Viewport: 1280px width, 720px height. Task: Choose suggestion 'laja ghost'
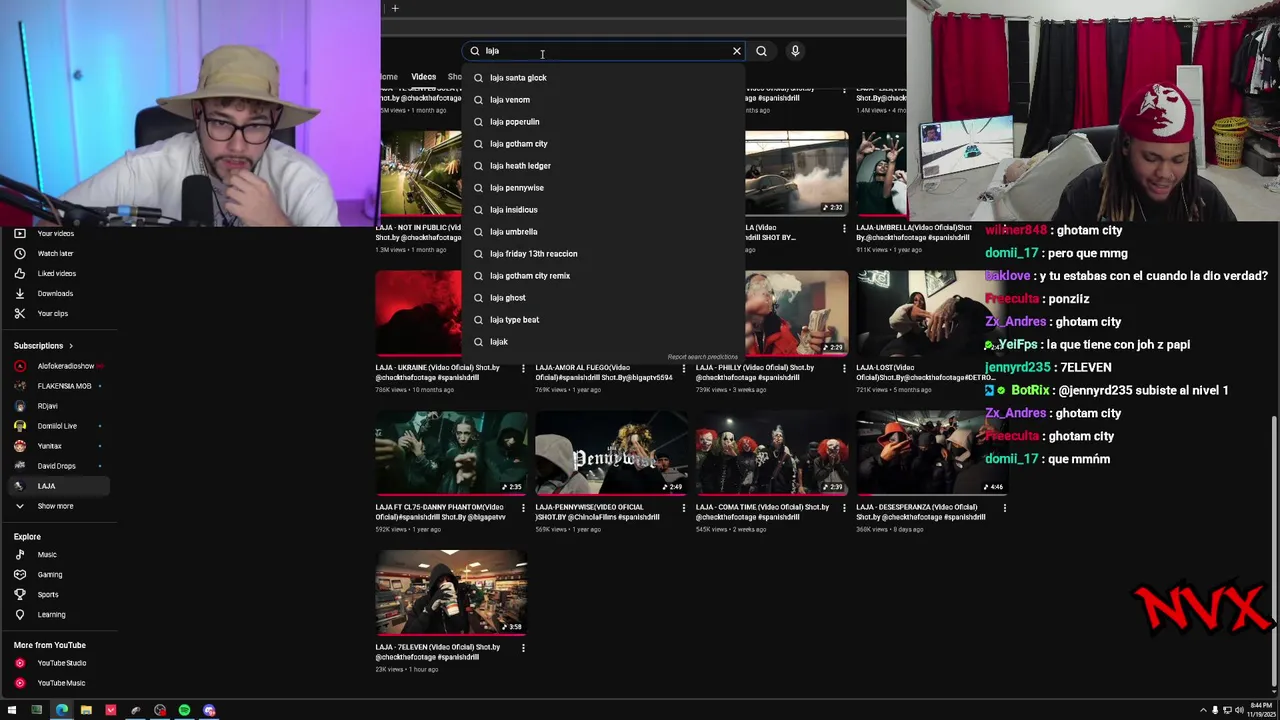(x=604, y=298)
